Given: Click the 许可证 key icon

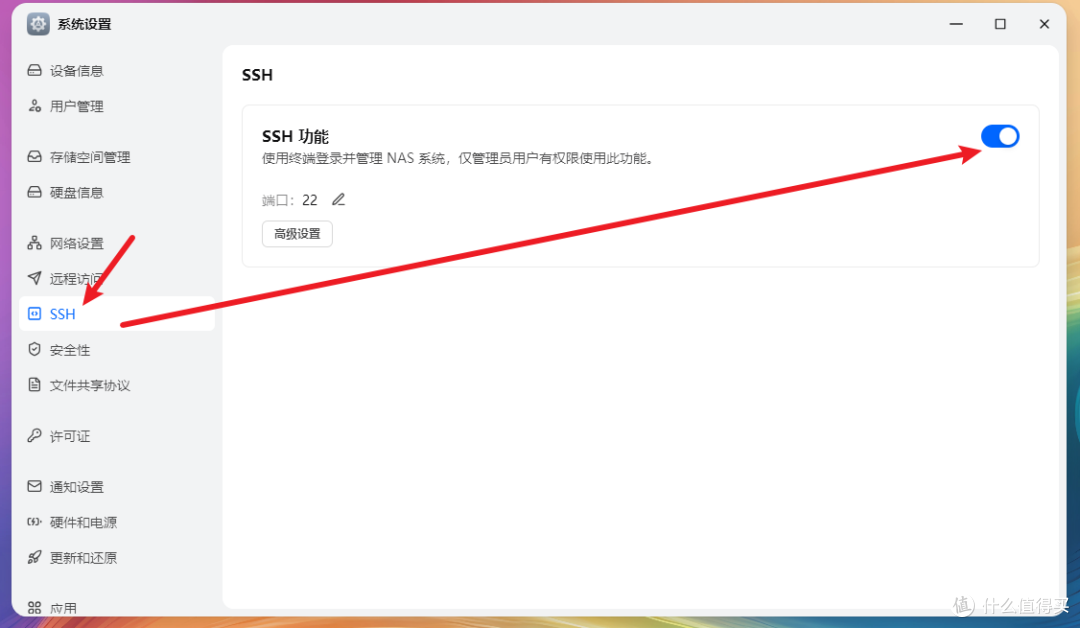Looking at the screenshot, I should click(x=34, y=435).
